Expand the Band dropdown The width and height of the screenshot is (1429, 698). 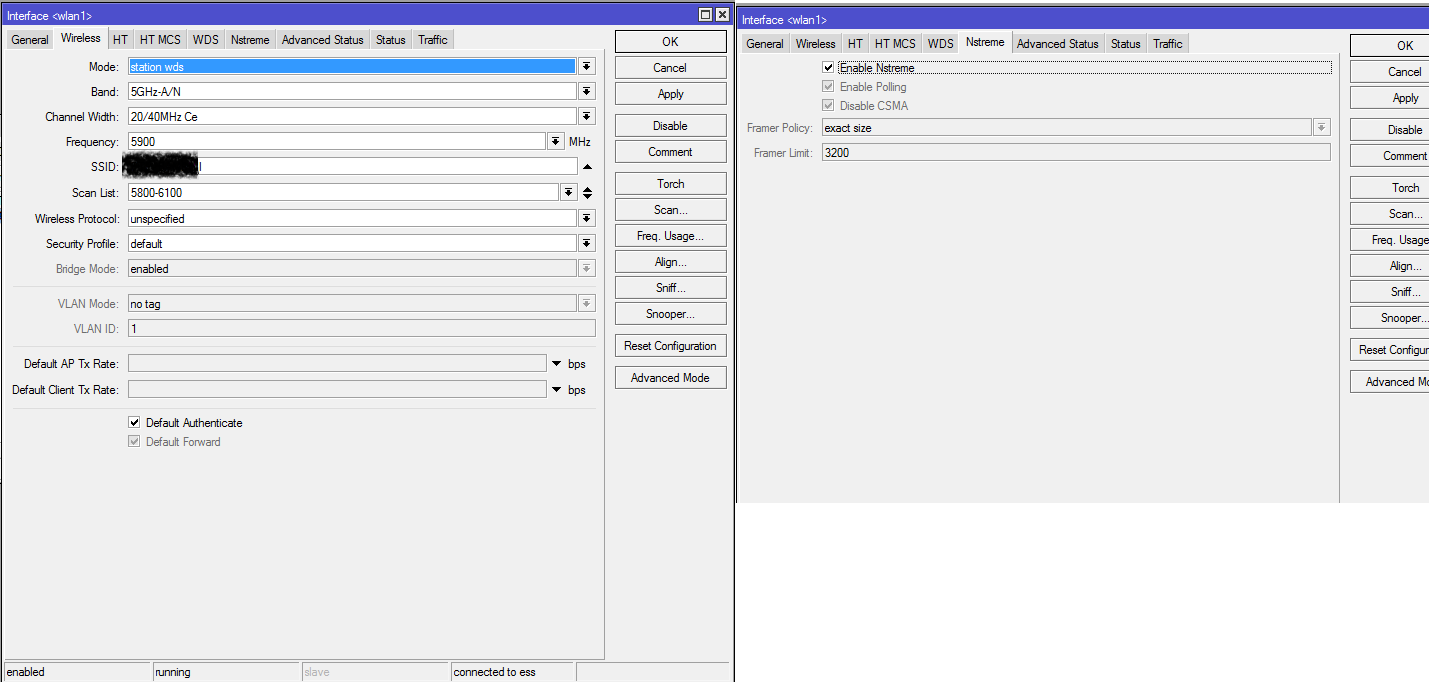(587, 92)
